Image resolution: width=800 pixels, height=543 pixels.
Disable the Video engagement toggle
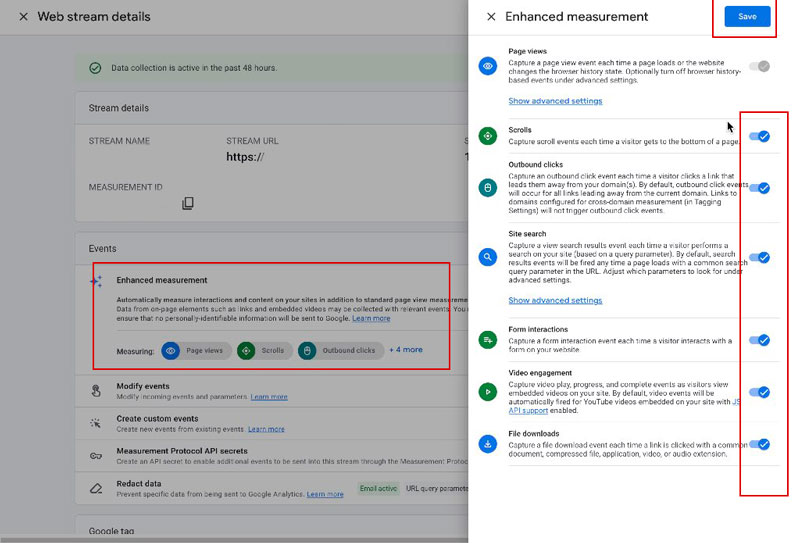[759, 392]
